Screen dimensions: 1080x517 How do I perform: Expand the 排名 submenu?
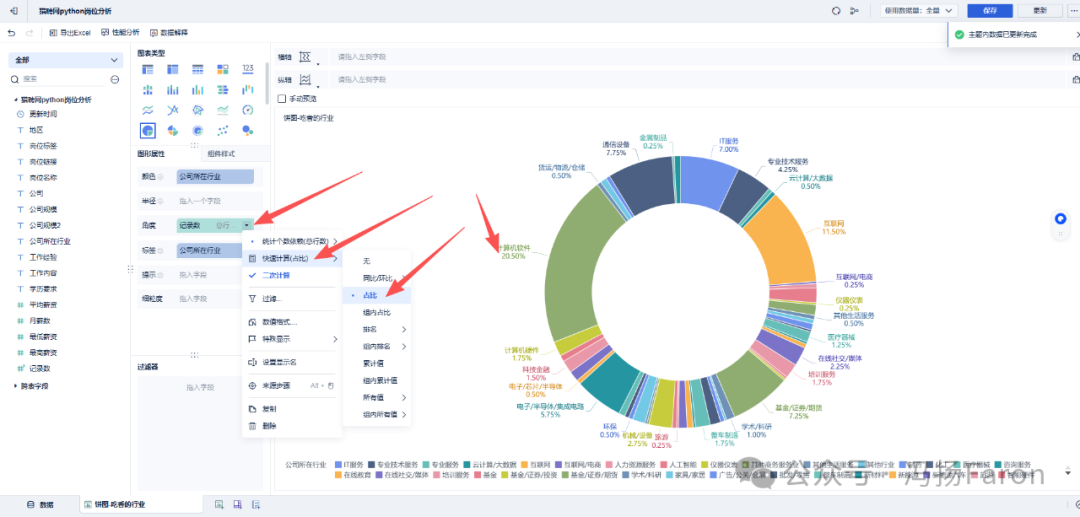coord(377,329)
